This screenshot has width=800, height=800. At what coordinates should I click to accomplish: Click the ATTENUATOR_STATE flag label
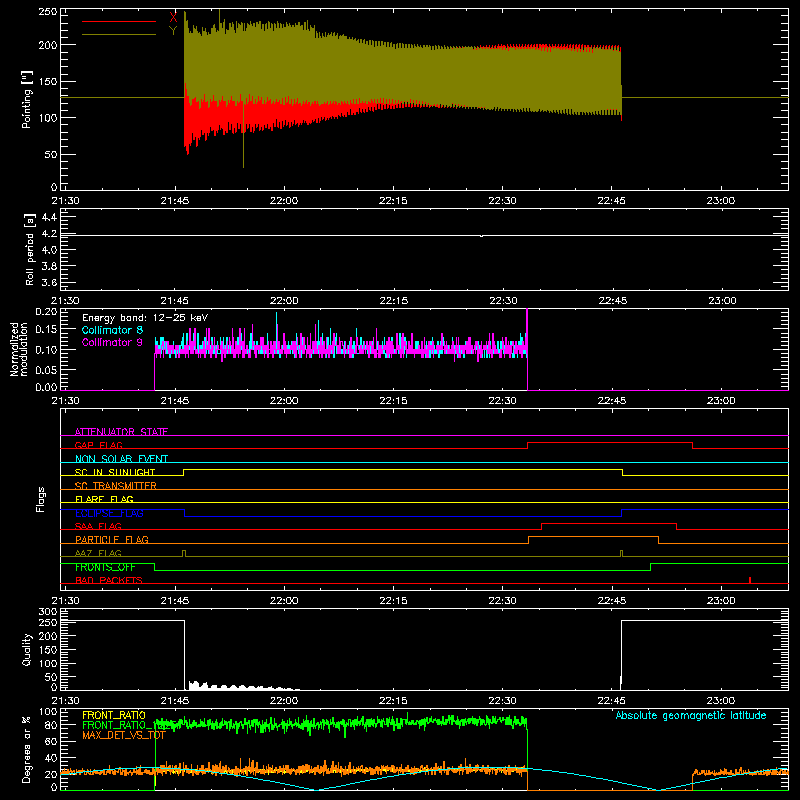click(x=121, y=432)
